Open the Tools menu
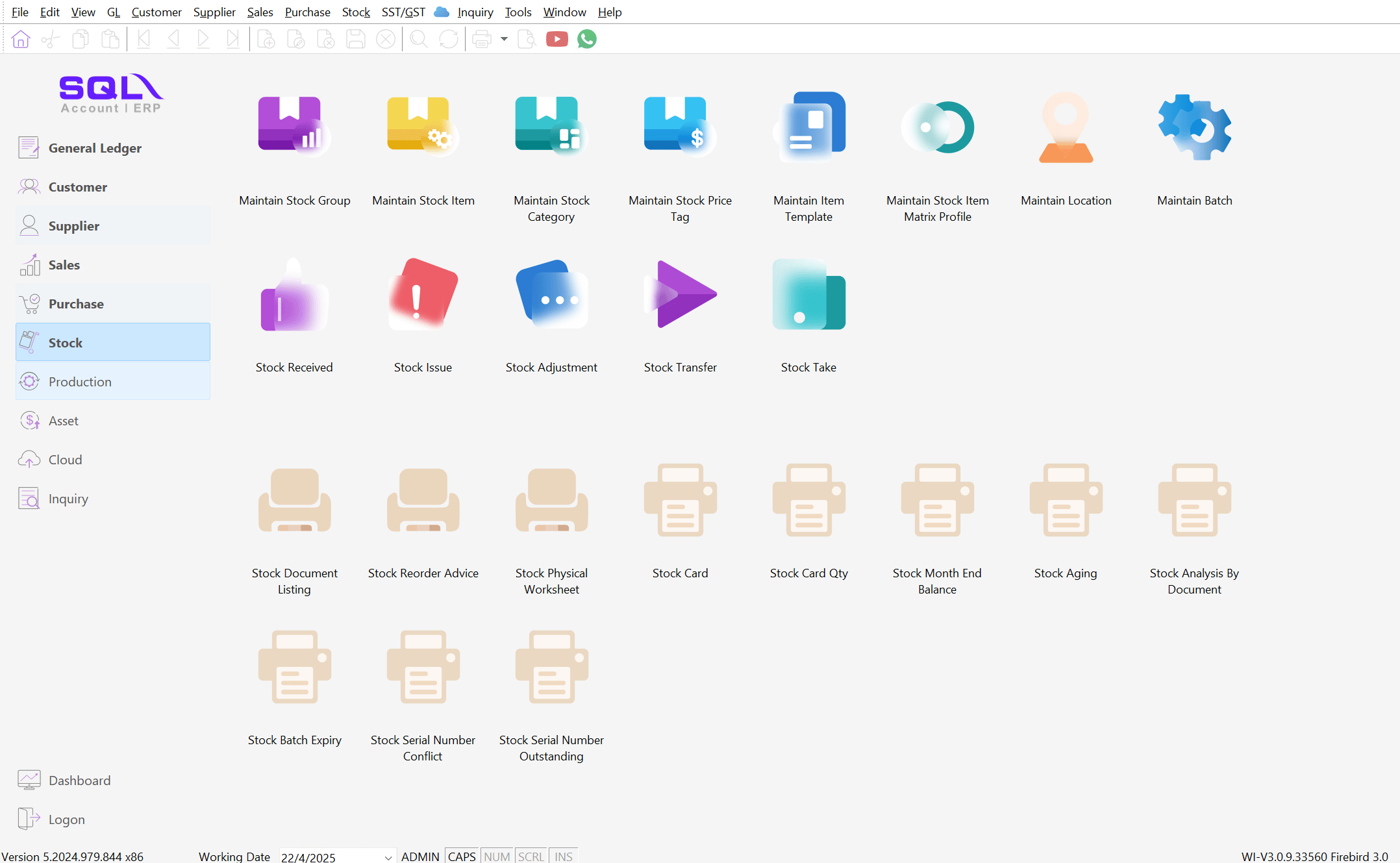Image resolution: width=1400 pixels, height=863 pixels. (x=518, y=12)
